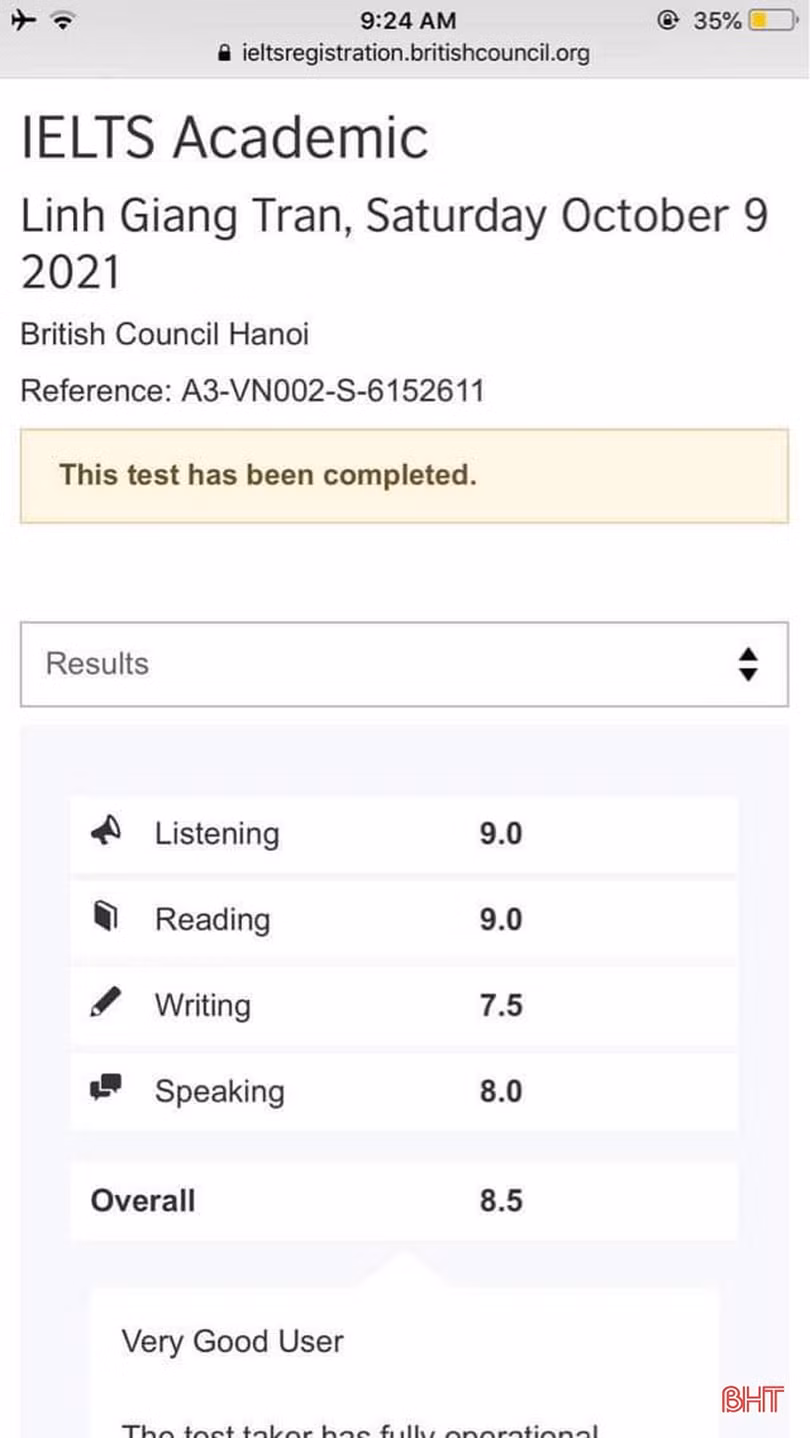810x1438 pixels.
Task: Select the Writing 7.5 score row
Action: click(x=404, y=1005)
